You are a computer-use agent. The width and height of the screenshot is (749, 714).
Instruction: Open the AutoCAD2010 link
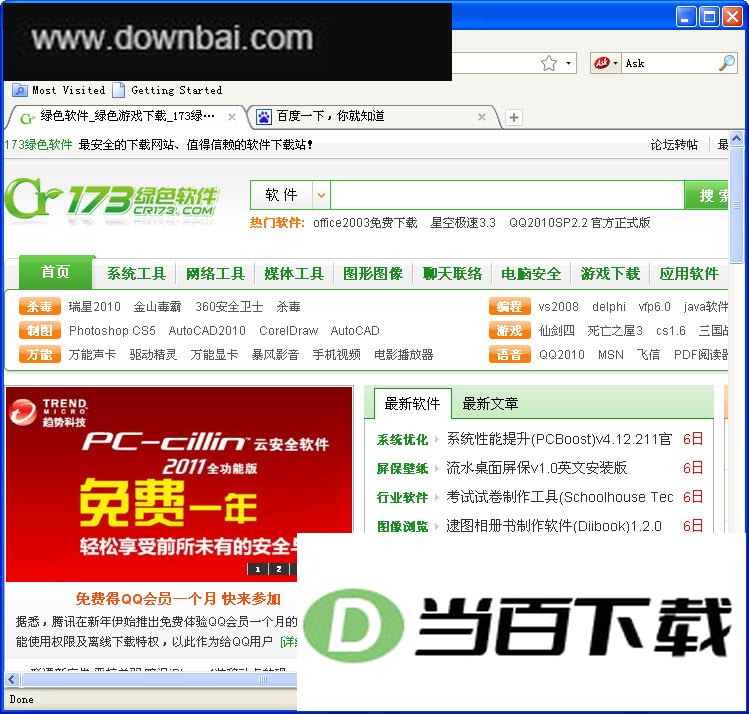(207, 330)
